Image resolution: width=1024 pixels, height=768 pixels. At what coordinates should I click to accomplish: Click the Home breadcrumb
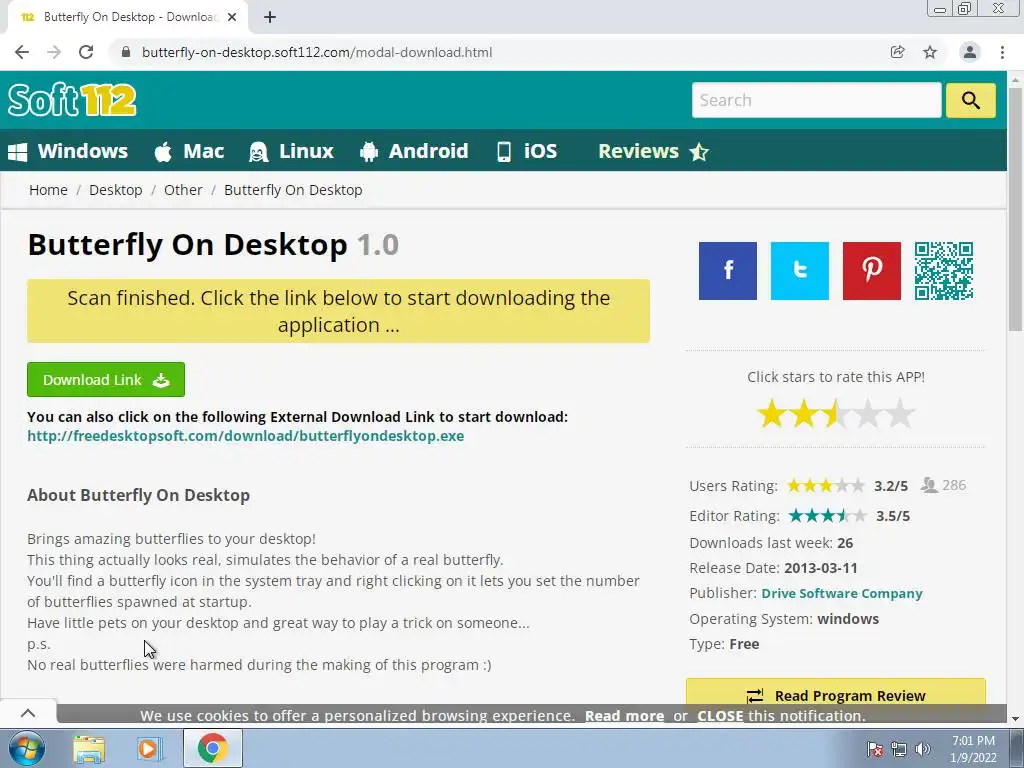point(48,190)
